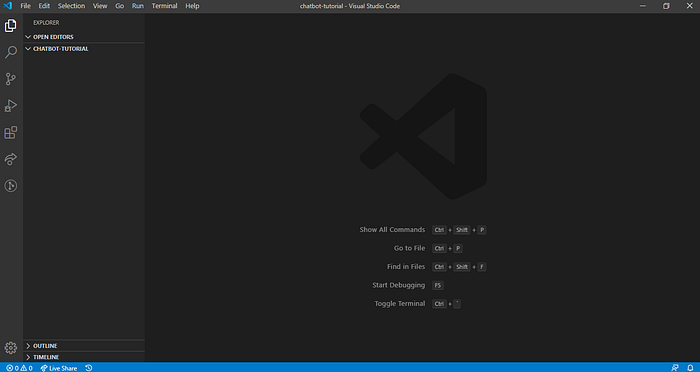Image resolution: width=700 pixels, height=372 pixels.
Task: Open the Git Graph style activity icon
Action: tap(11, 186)
